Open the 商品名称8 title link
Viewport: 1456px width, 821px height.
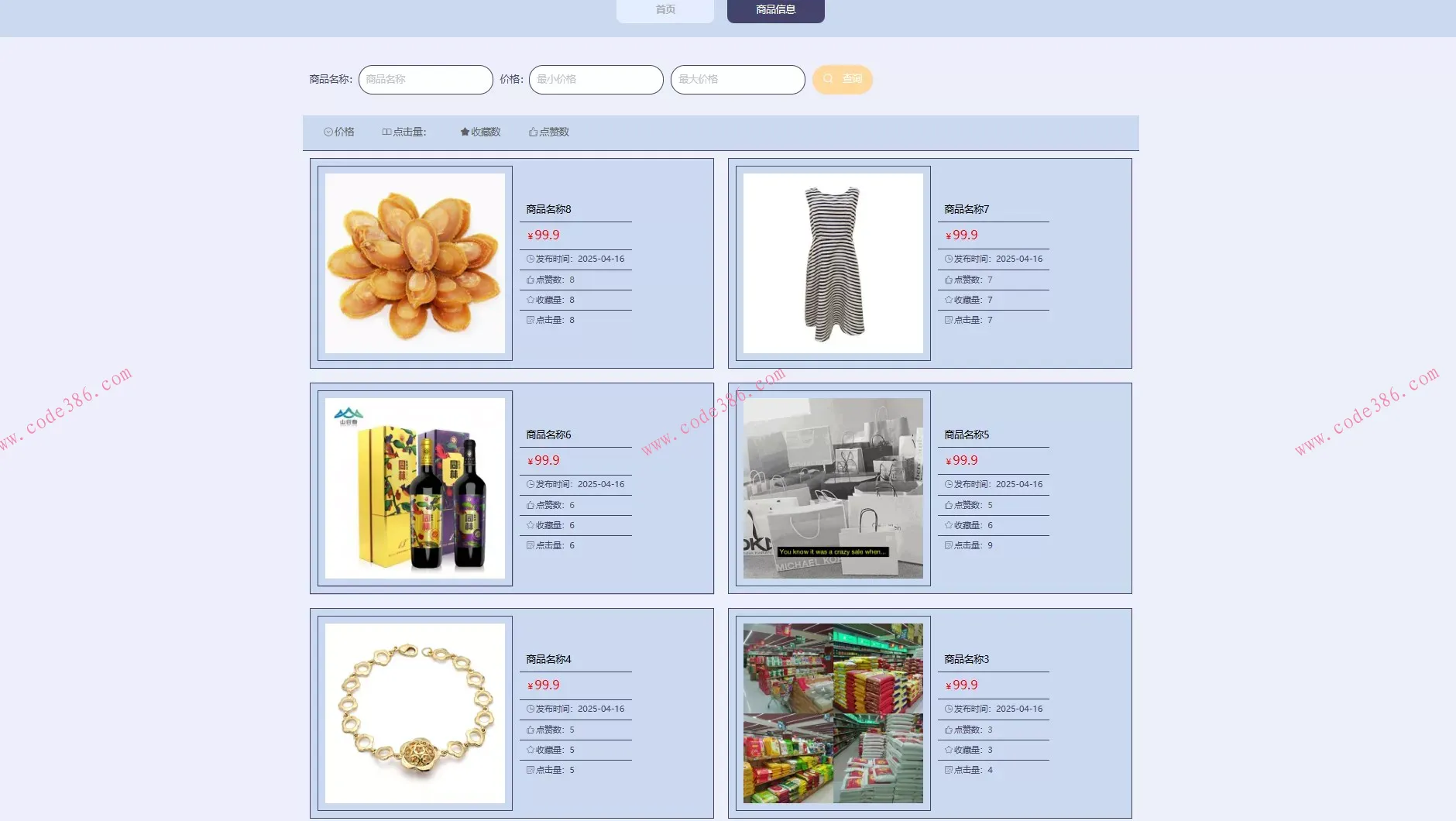point(548,210)
